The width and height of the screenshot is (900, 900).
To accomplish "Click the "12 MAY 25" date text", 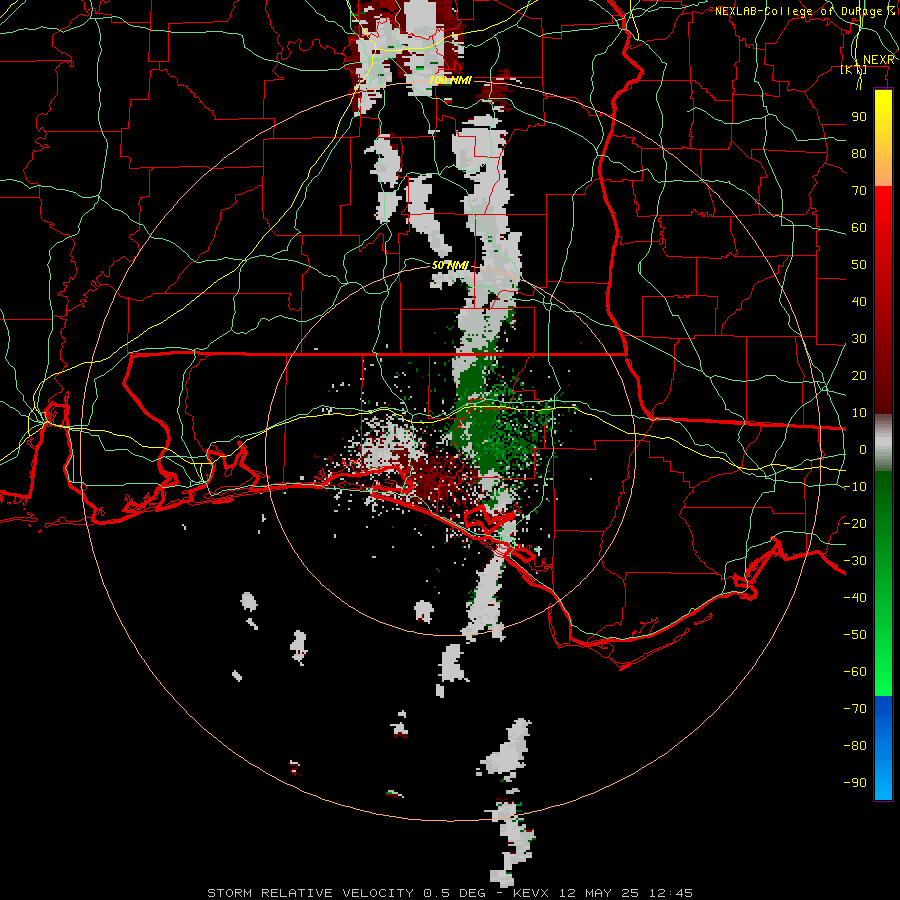I will click(x=599, y=893).
